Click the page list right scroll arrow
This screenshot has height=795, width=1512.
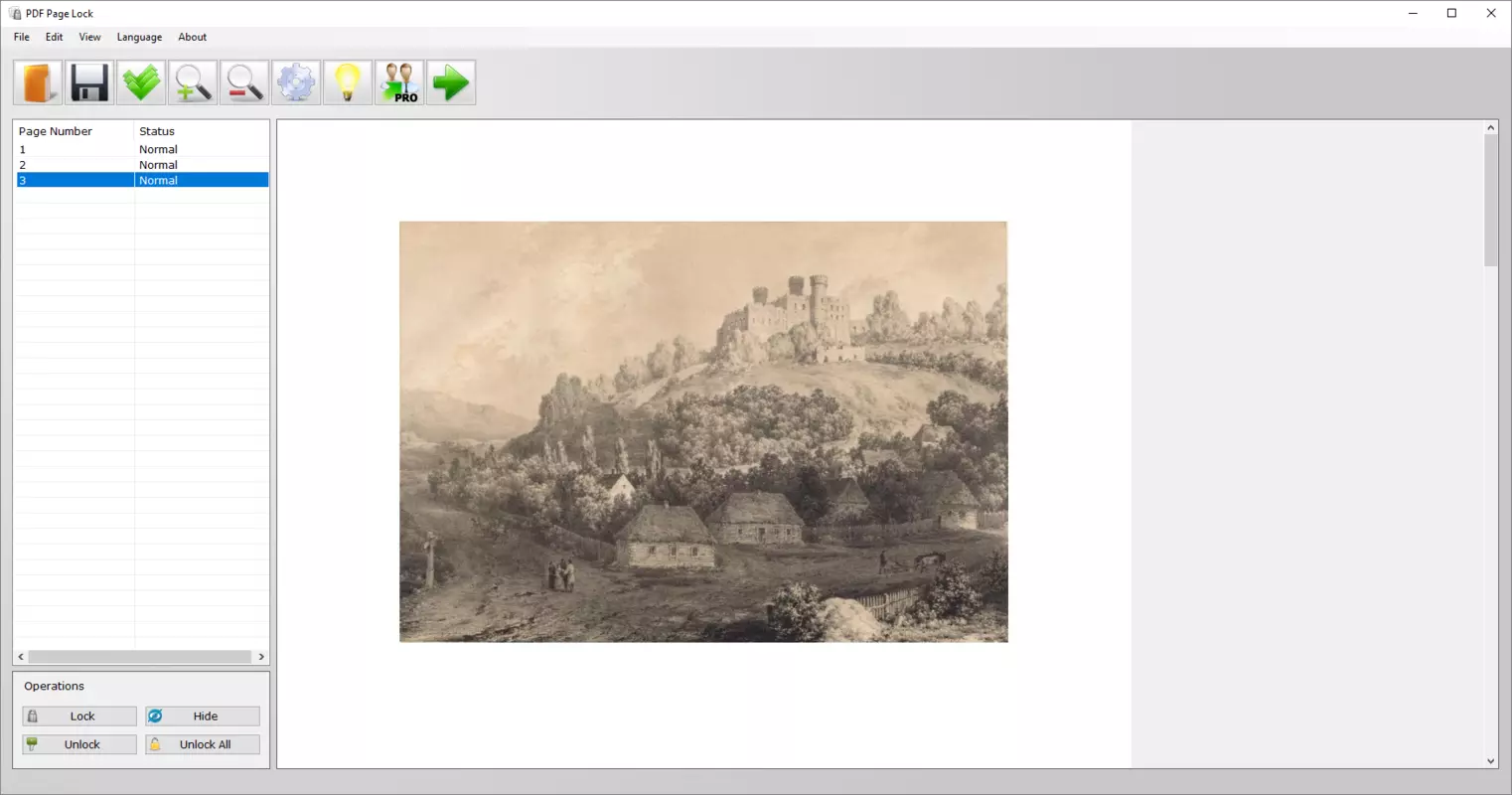point(261,657)
